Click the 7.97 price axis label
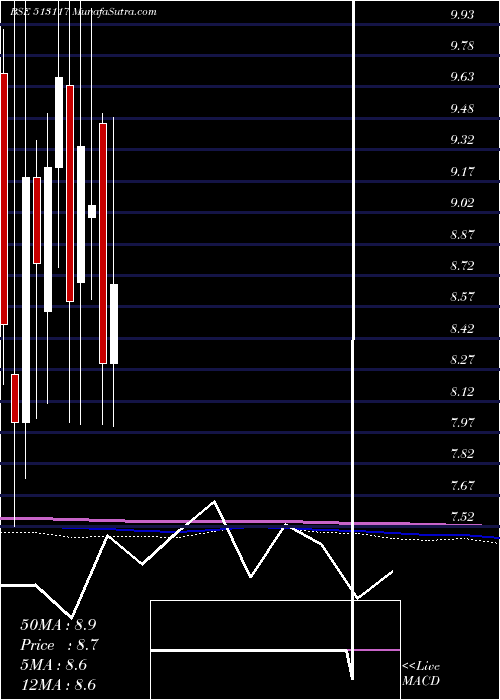The image size is (500, 700). pos(462,423)
